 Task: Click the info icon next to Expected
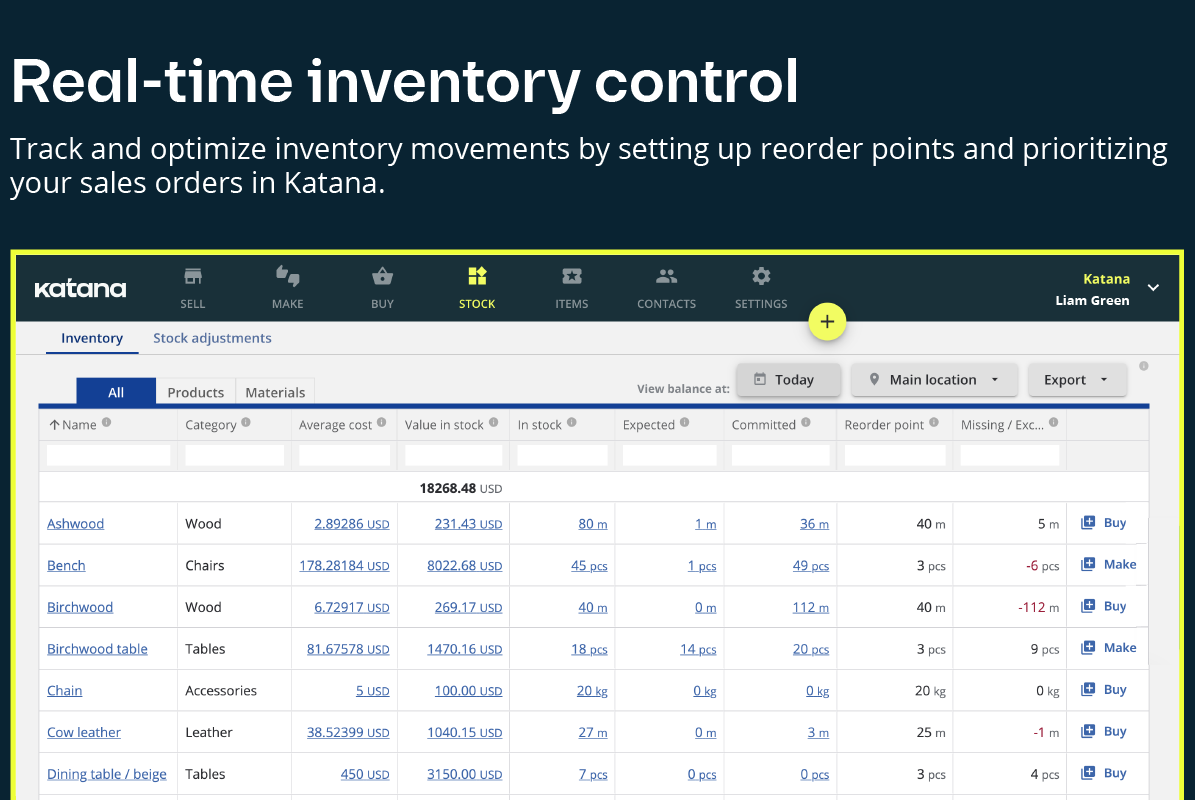pos(684,422)
